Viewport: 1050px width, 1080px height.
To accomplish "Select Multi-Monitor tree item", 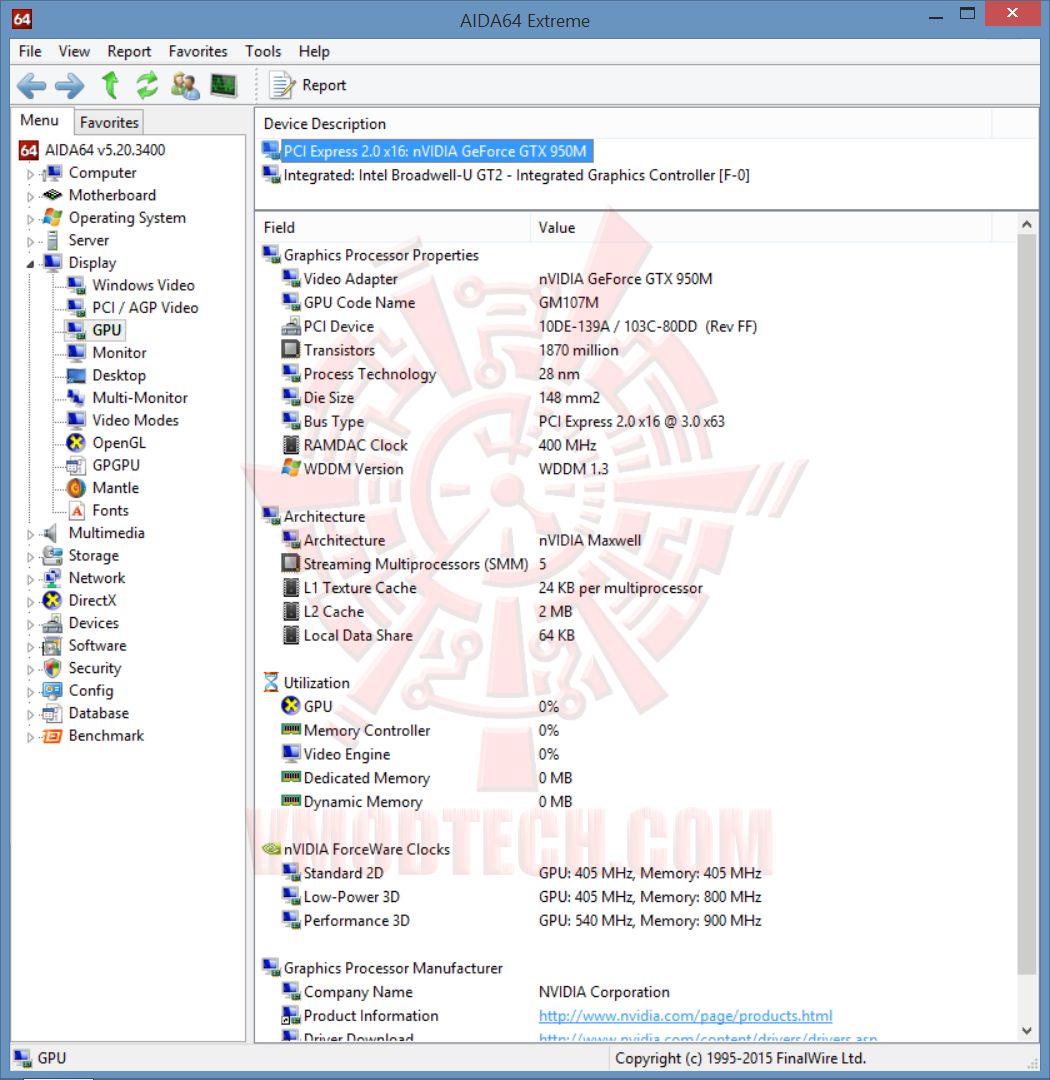I will pos(140,398).
